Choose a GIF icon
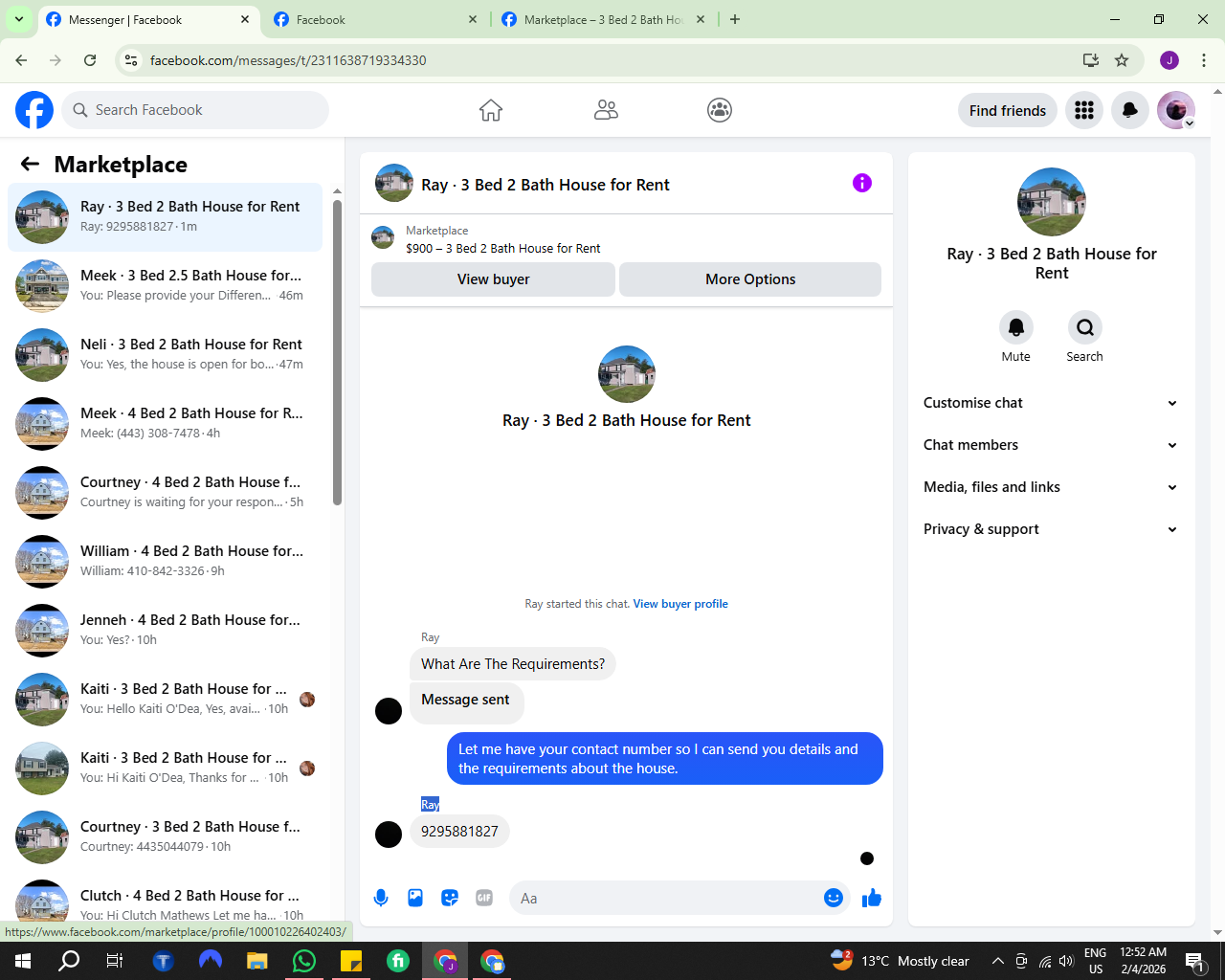The height and width of the screenshot is (980, 1225). [484, 898]
